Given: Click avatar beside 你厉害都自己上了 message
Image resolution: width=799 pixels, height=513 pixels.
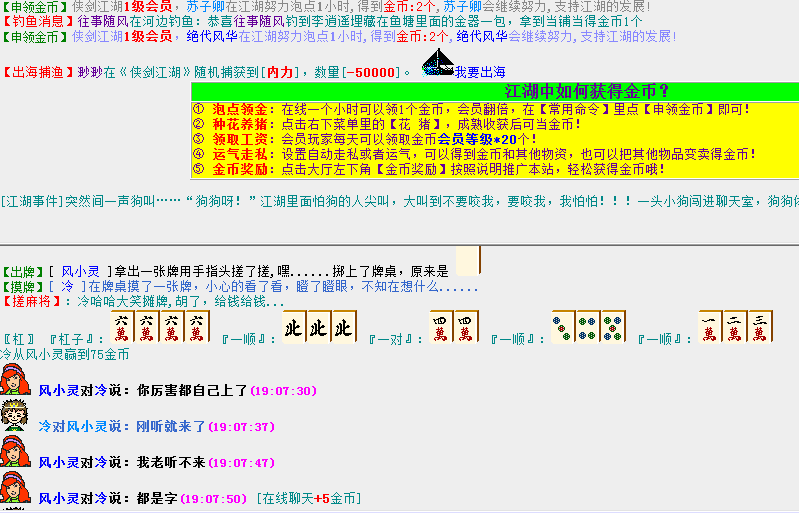Looking at the screenshot, I should (15, 380).
